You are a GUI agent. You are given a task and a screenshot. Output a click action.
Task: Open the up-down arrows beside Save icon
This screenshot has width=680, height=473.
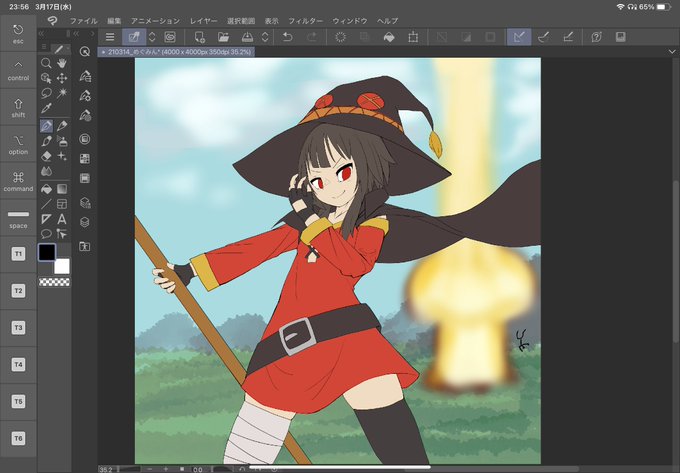[x=265, y=37]
